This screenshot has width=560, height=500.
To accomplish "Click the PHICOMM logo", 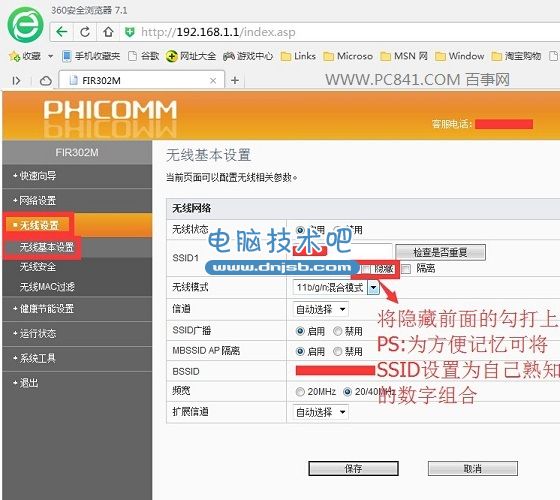I will point(110,110).
